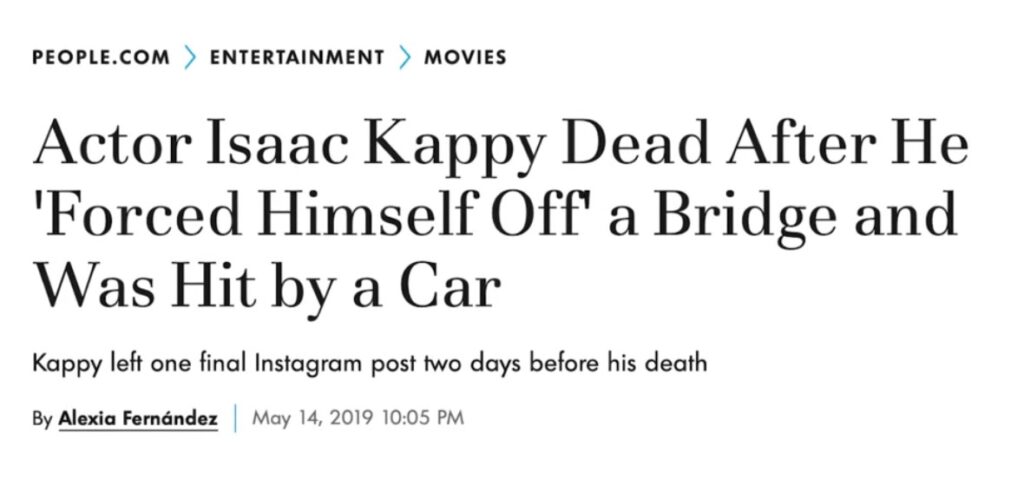Click the headline line "Was Hit by a Car"
1024x499 pixels.
(266, 289)
